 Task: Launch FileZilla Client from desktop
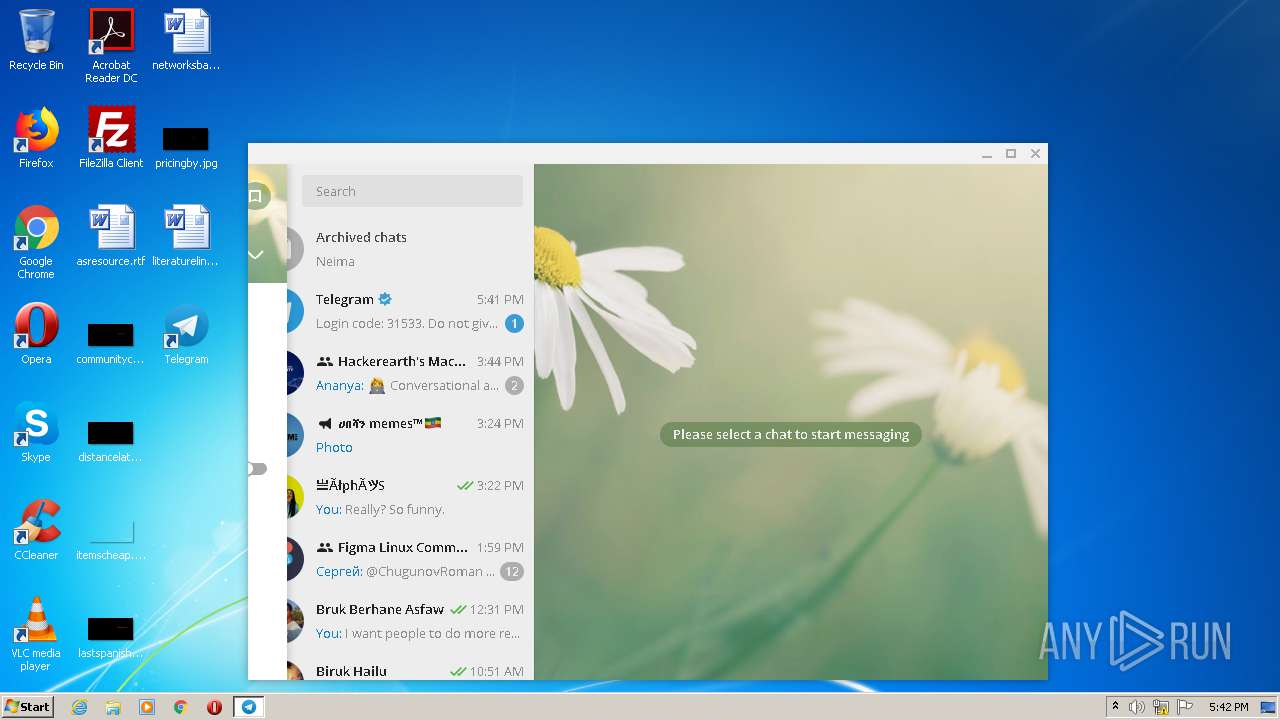click(111, 138)
